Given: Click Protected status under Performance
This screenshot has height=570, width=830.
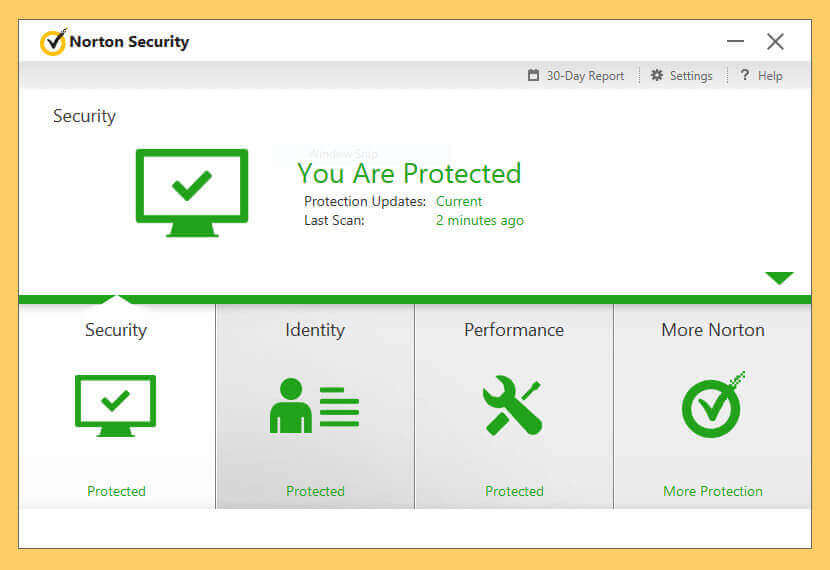Looking at the screenshot, I should (x=515, y=491).
